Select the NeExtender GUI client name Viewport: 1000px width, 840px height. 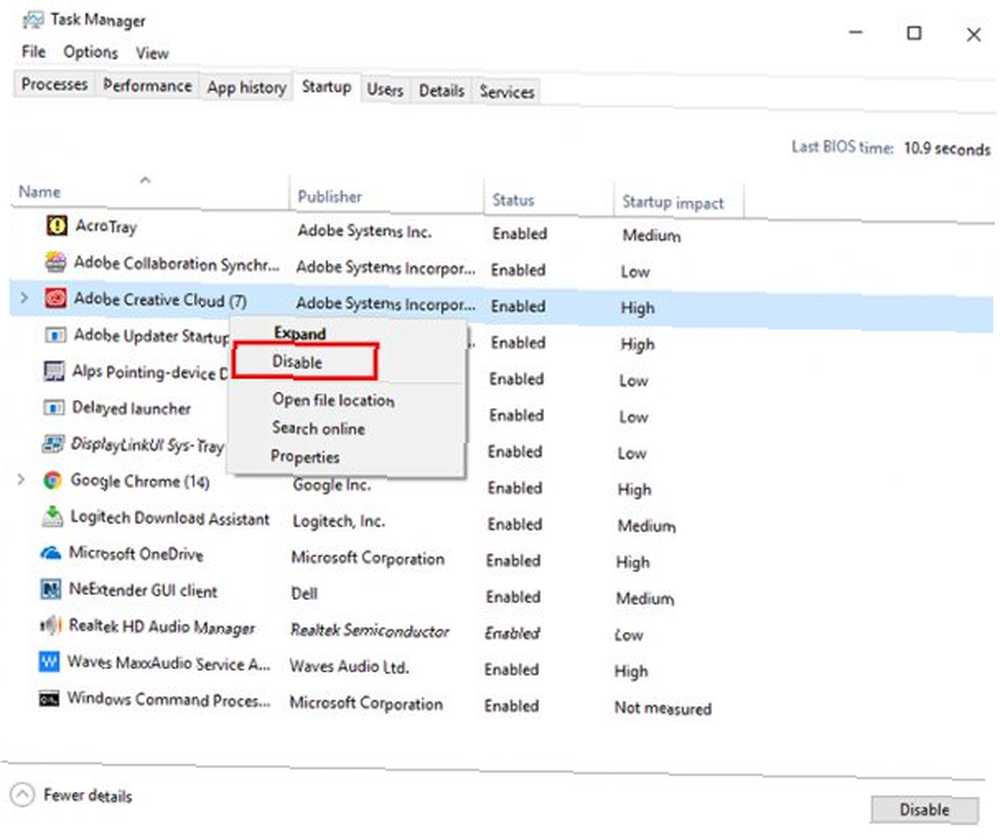tap(143, 590)
